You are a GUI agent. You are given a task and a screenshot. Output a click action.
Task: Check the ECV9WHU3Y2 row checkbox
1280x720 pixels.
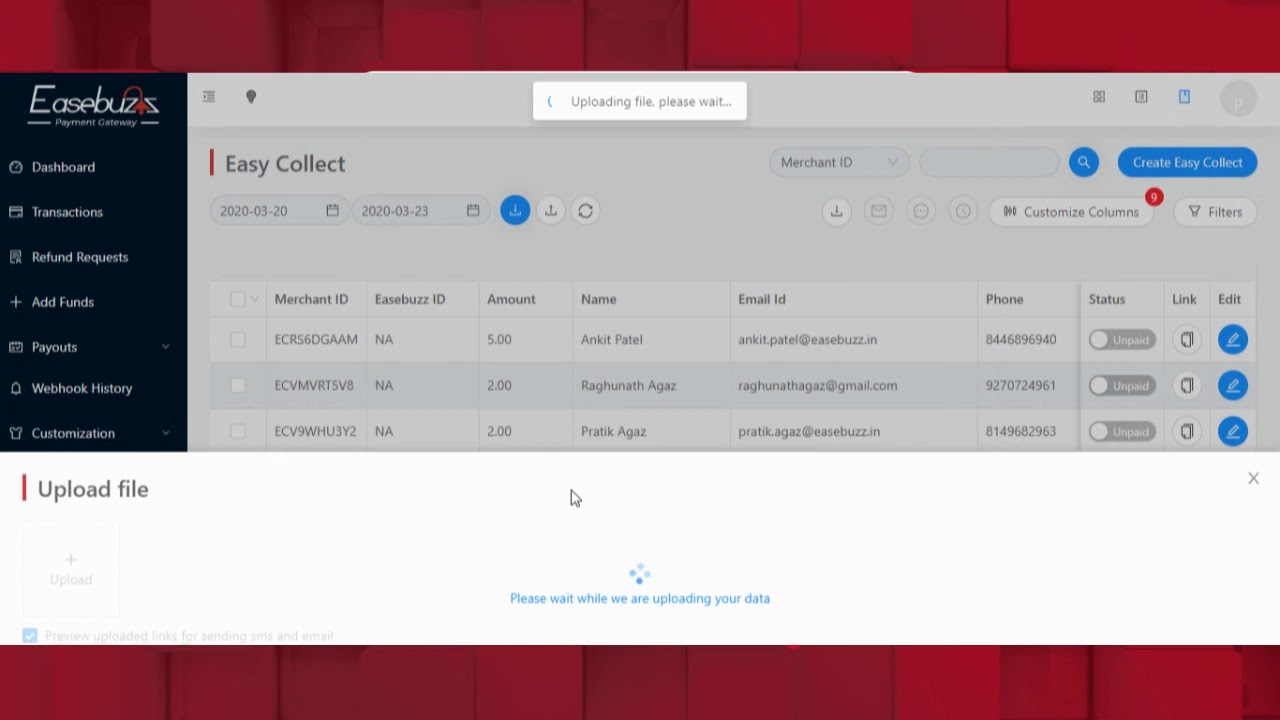click(x=238, y=431)
